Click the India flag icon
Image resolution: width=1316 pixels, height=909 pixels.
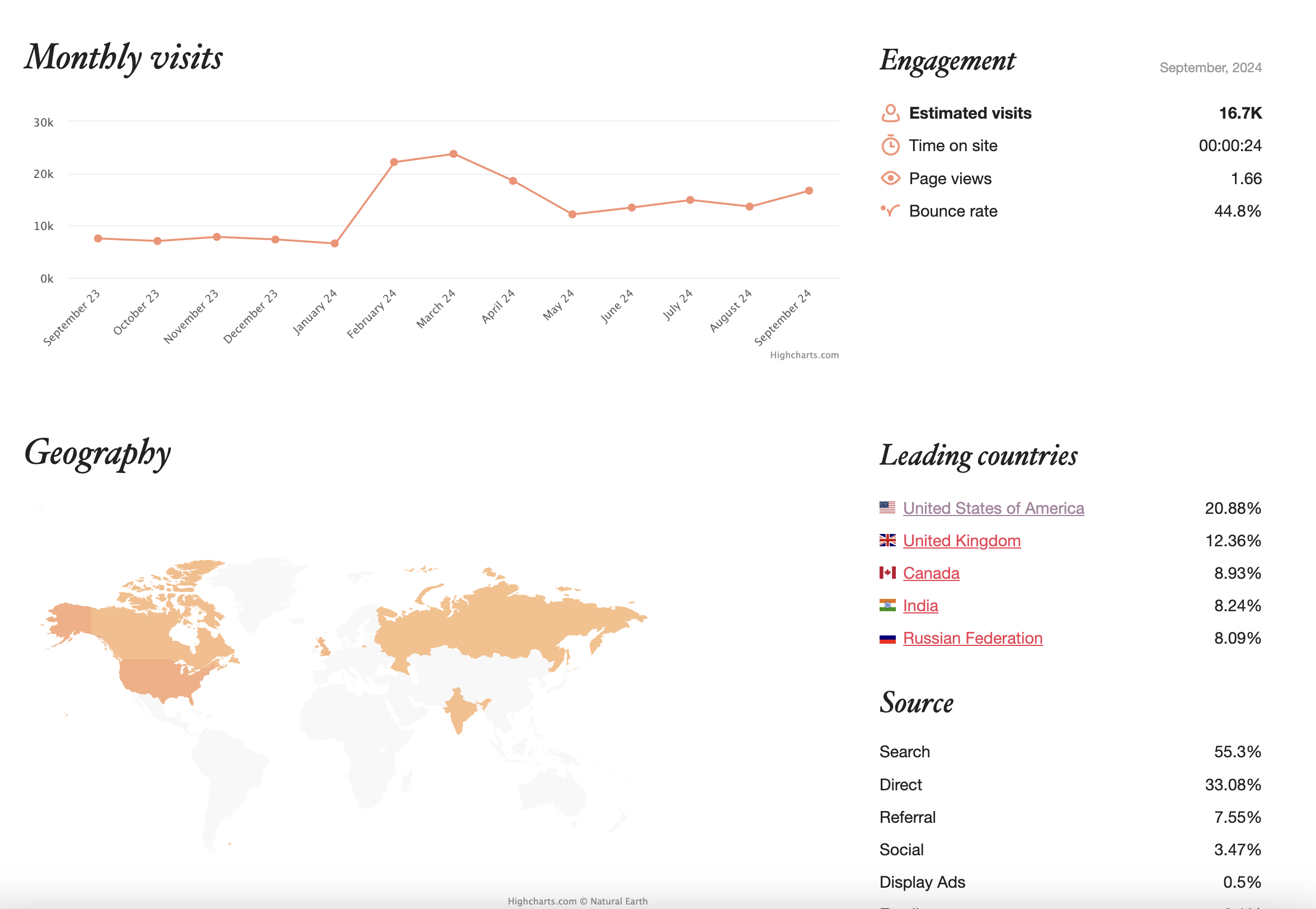(887, 605)
